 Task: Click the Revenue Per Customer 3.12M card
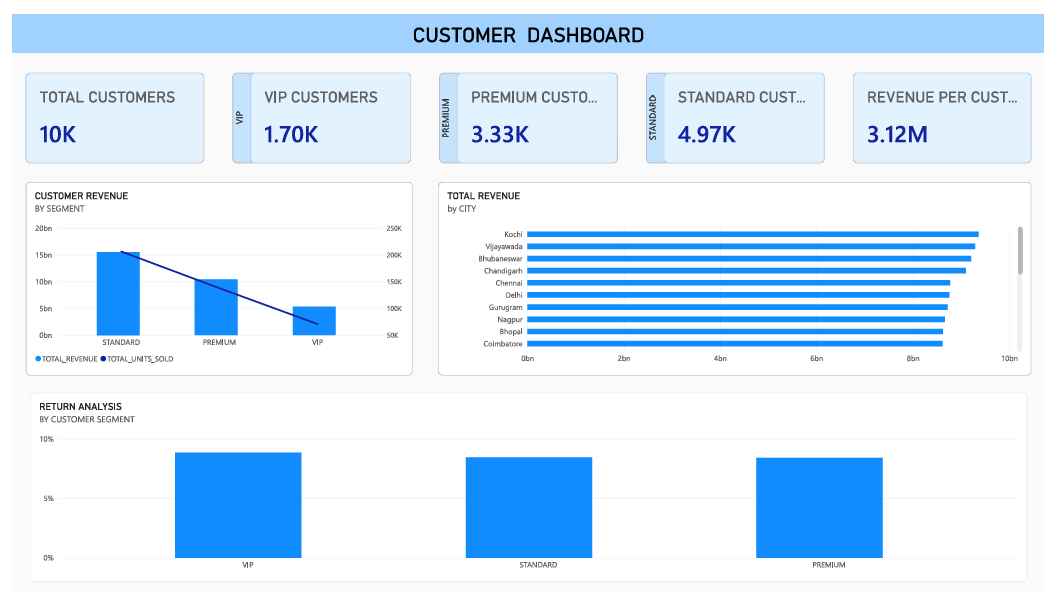coord(942,118)
